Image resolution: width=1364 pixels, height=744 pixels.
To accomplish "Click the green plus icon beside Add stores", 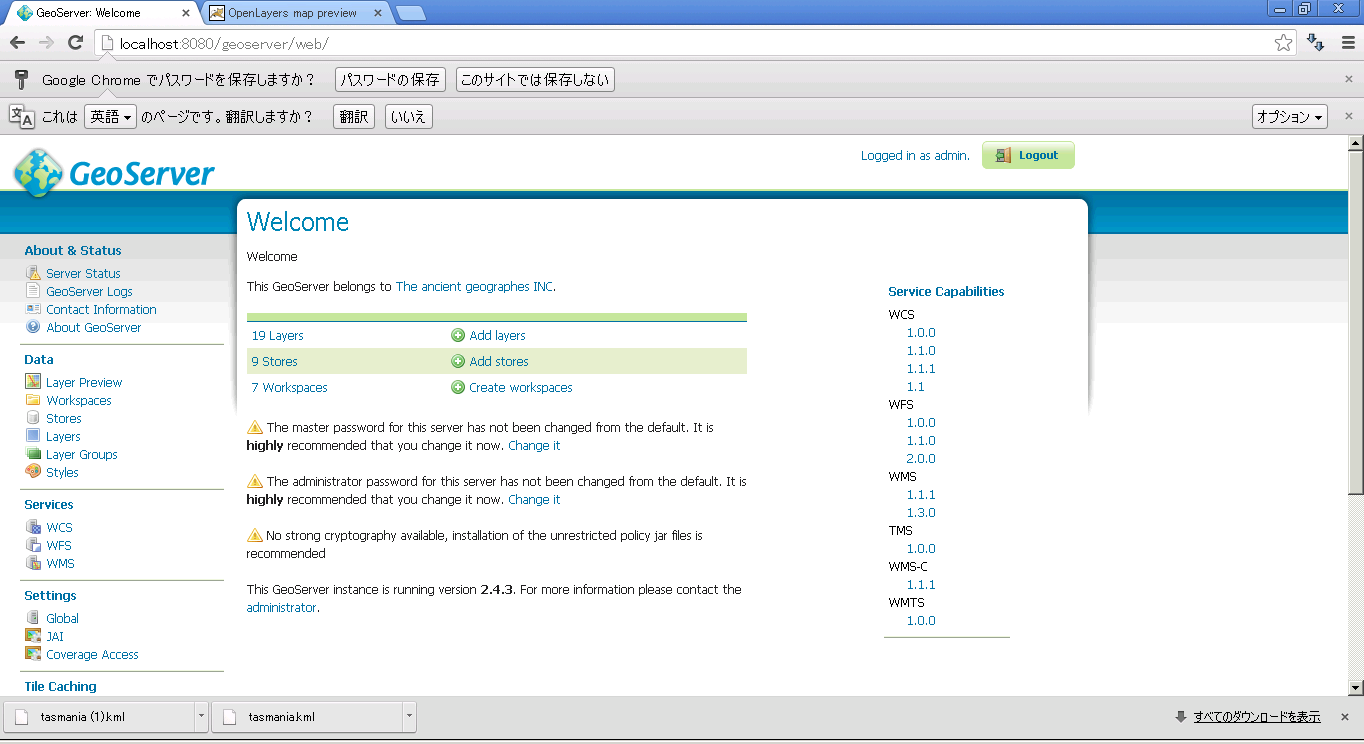I will tap(458, 361).
